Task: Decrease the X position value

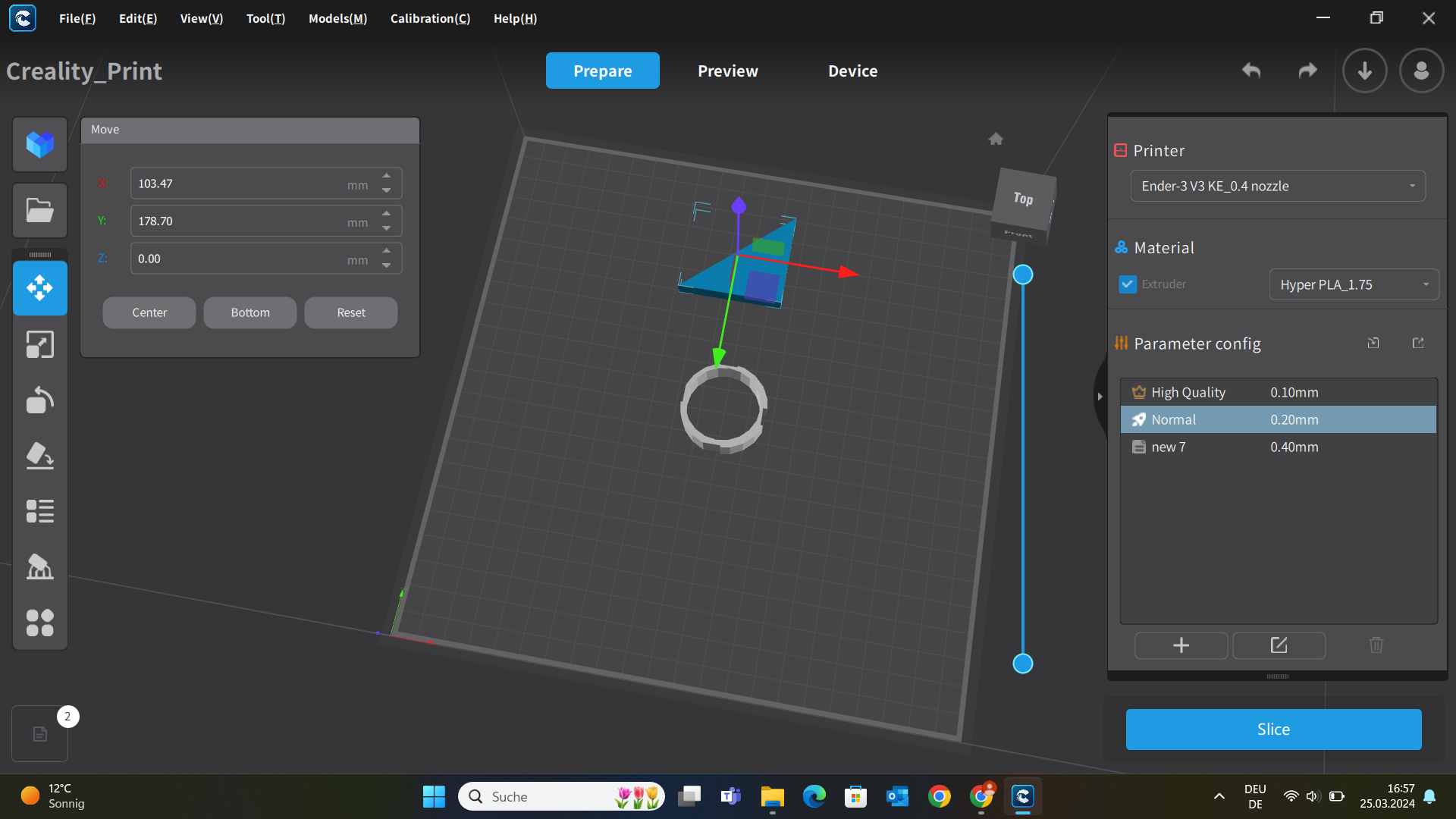Action: [x=387, y=190]
